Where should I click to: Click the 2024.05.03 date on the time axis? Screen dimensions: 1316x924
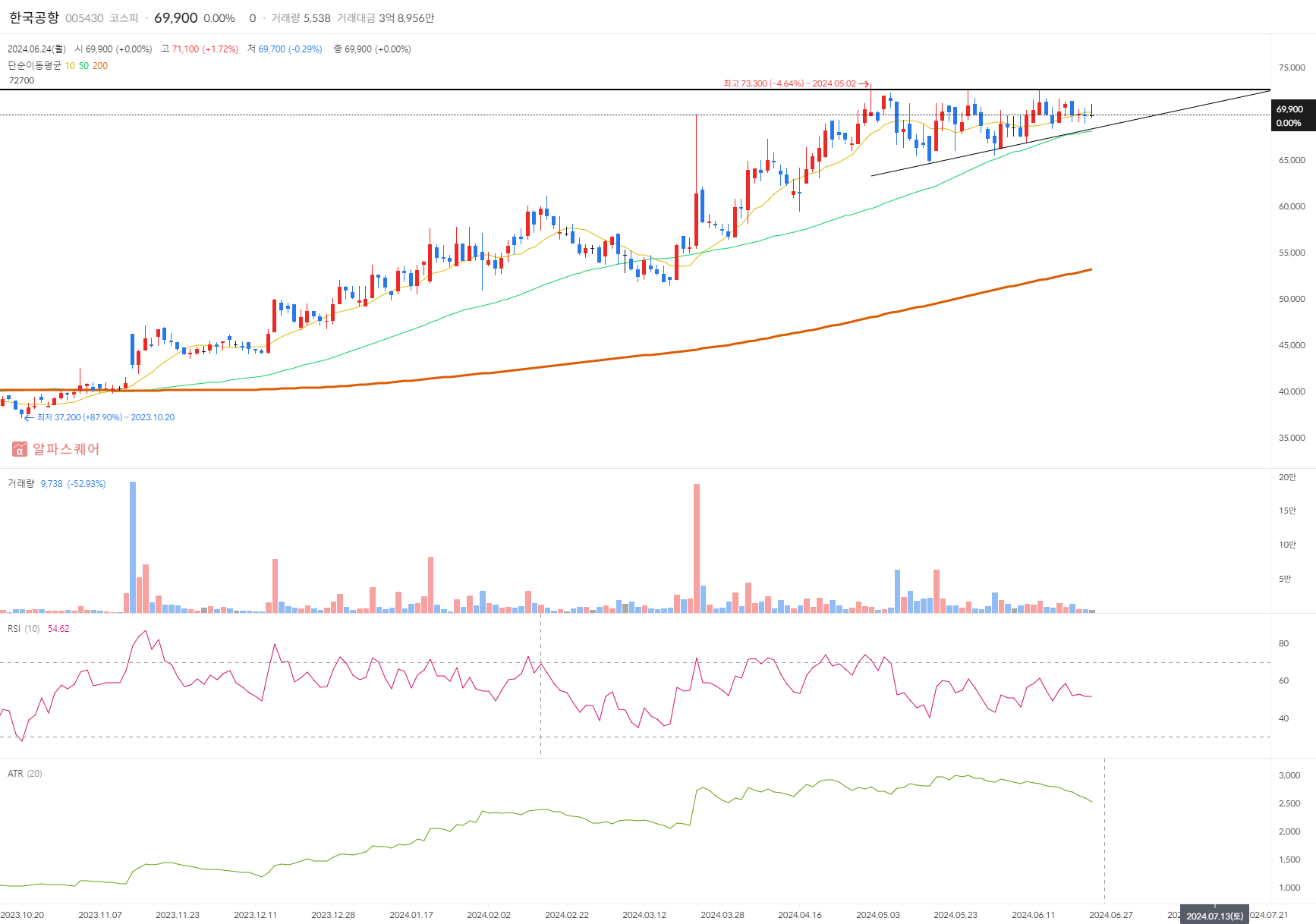(x=878, y=915)
